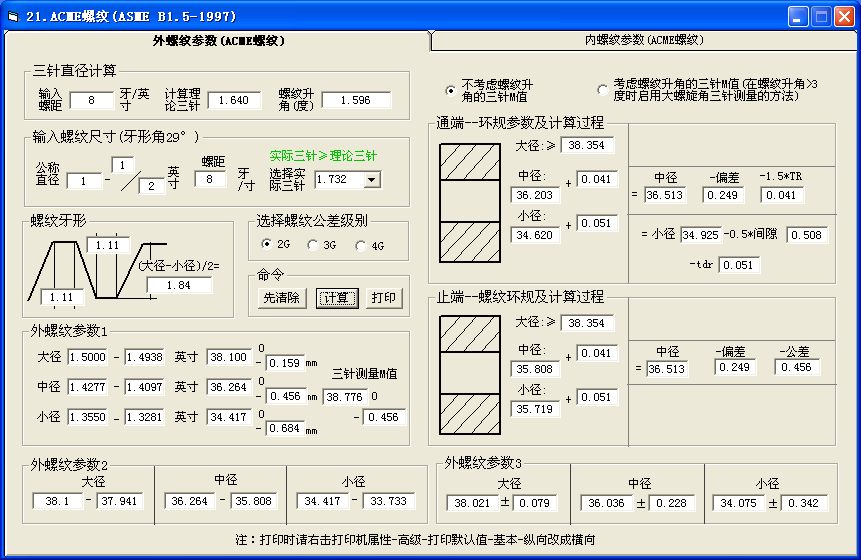Click the 通端 -1.5*TR field 0.041

click(781, 195)
